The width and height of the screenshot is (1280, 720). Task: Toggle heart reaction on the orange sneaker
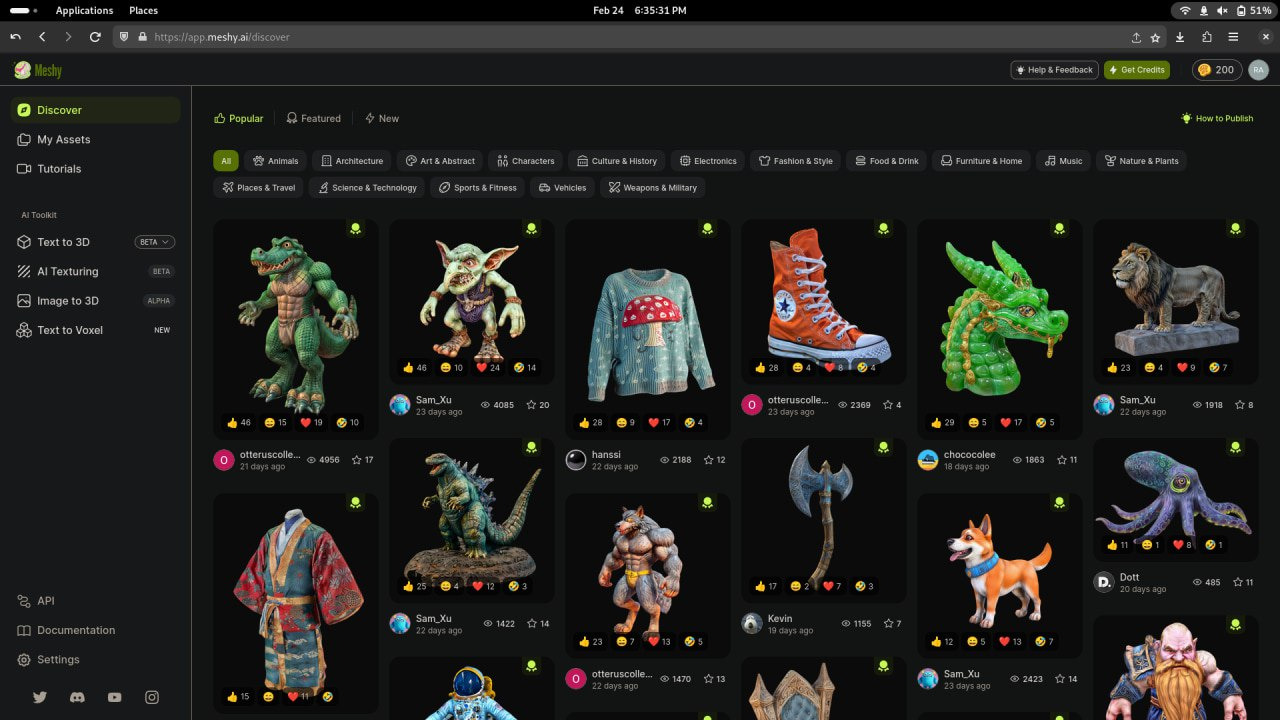[833, 367]
